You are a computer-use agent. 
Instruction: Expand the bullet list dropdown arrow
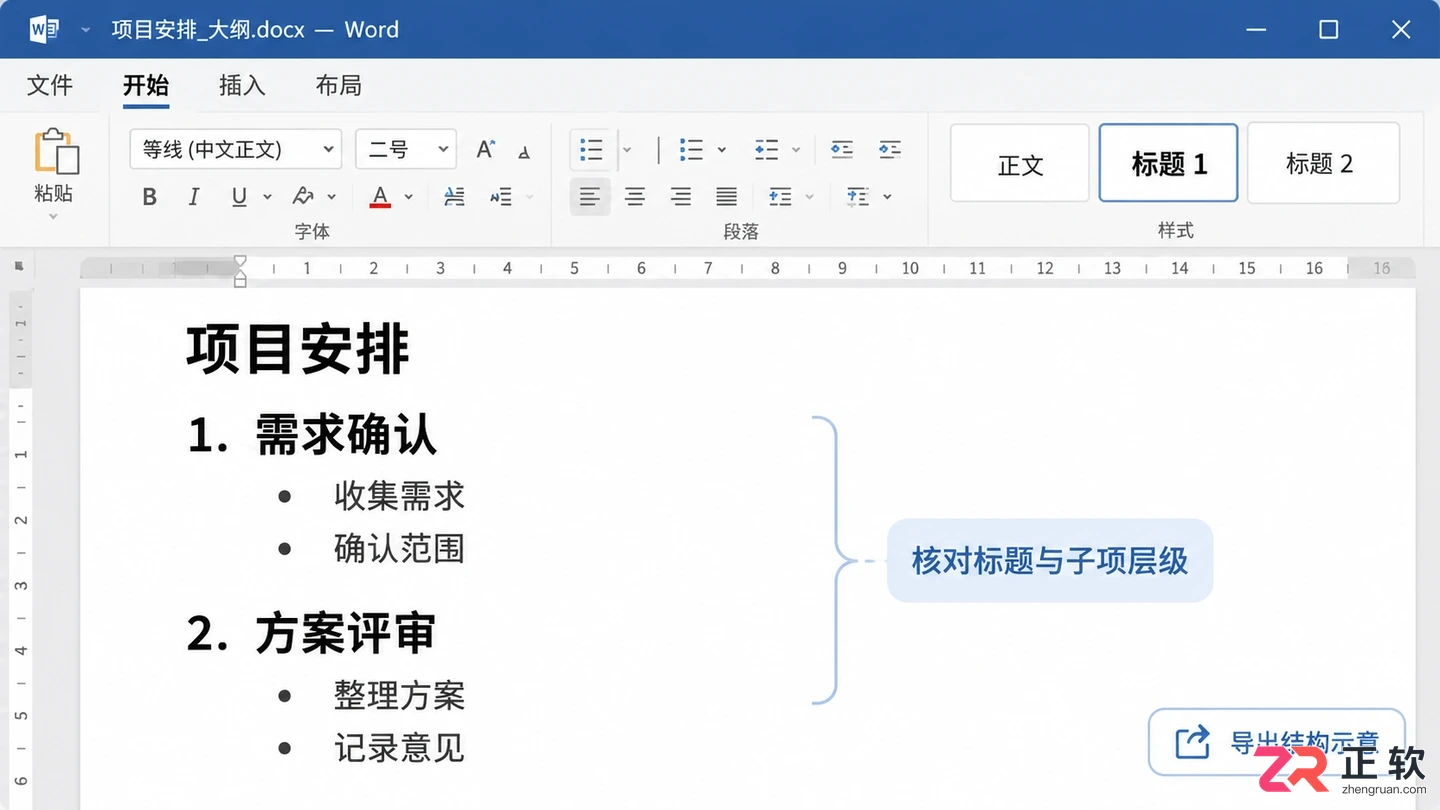[x=627, y=150]
